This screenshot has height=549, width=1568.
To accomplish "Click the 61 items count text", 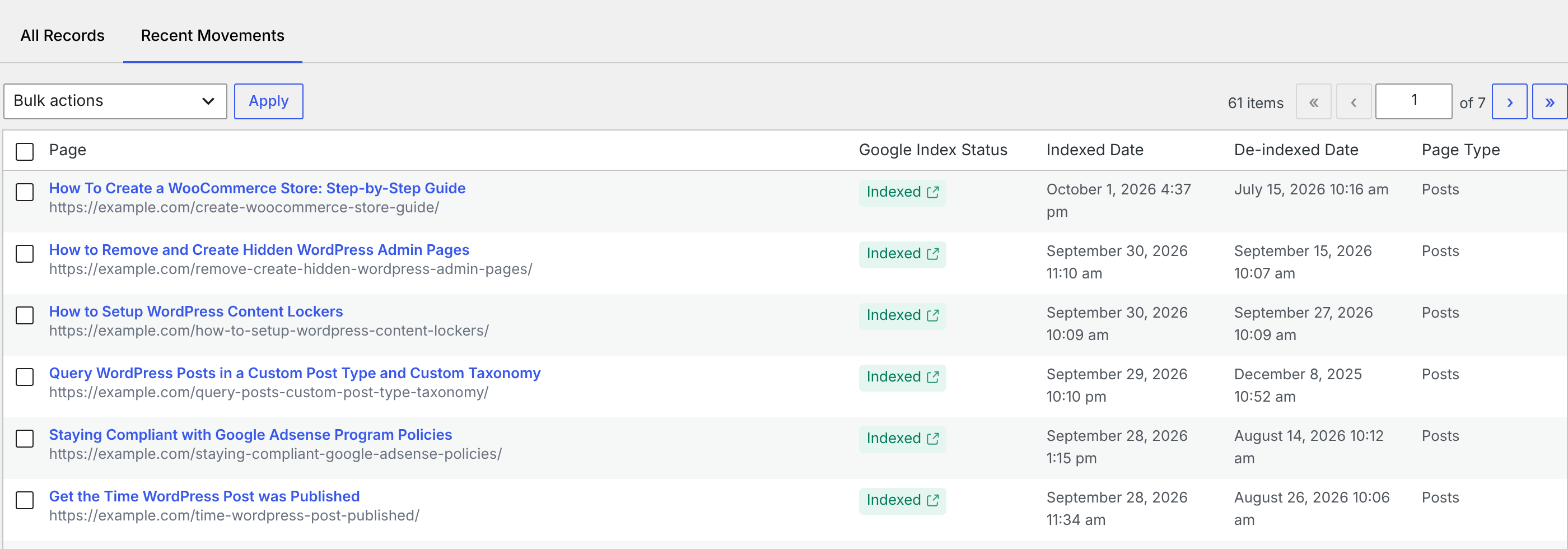I will pos(1255,103).
